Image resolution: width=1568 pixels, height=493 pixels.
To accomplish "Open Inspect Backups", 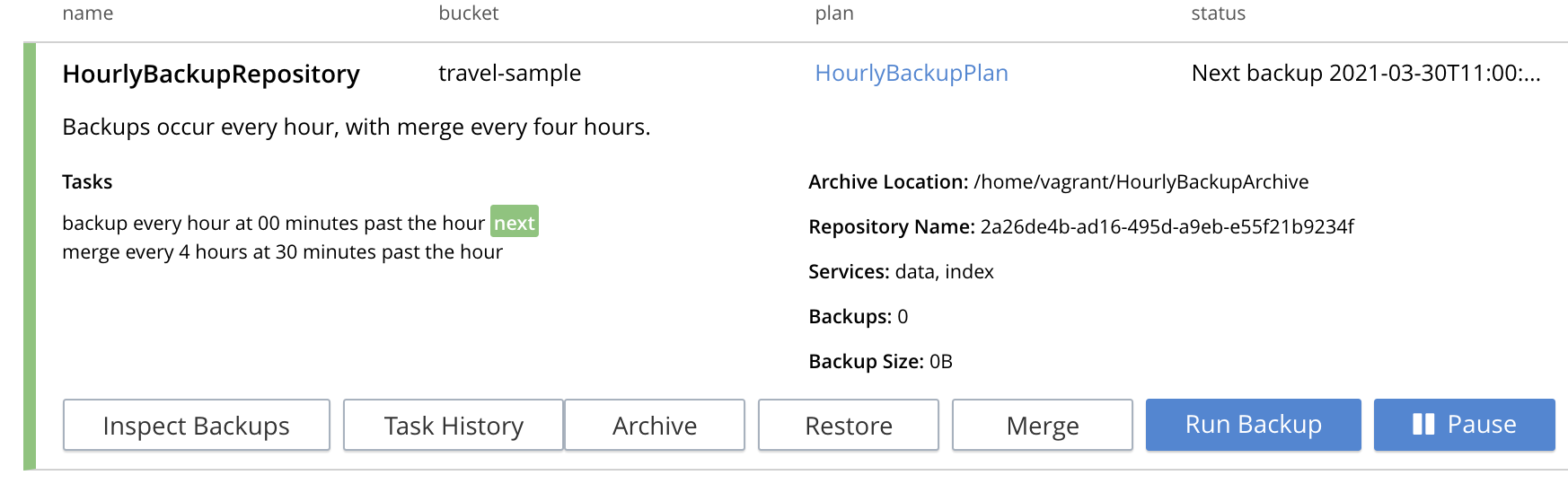I will pos(197,426).
